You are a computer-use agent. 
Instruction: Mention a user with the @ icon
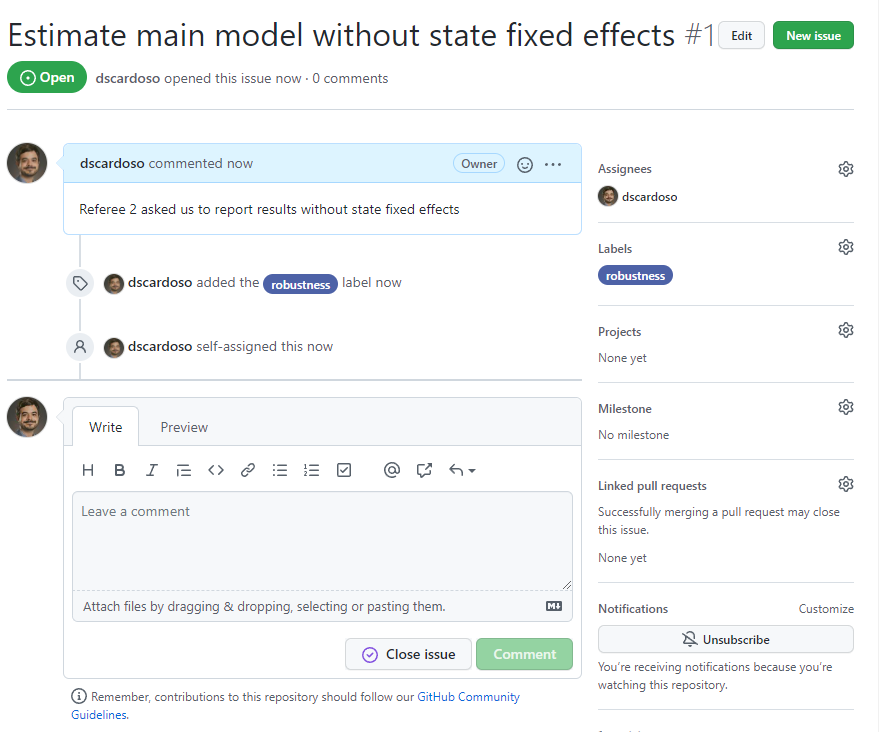pos(392,470)
